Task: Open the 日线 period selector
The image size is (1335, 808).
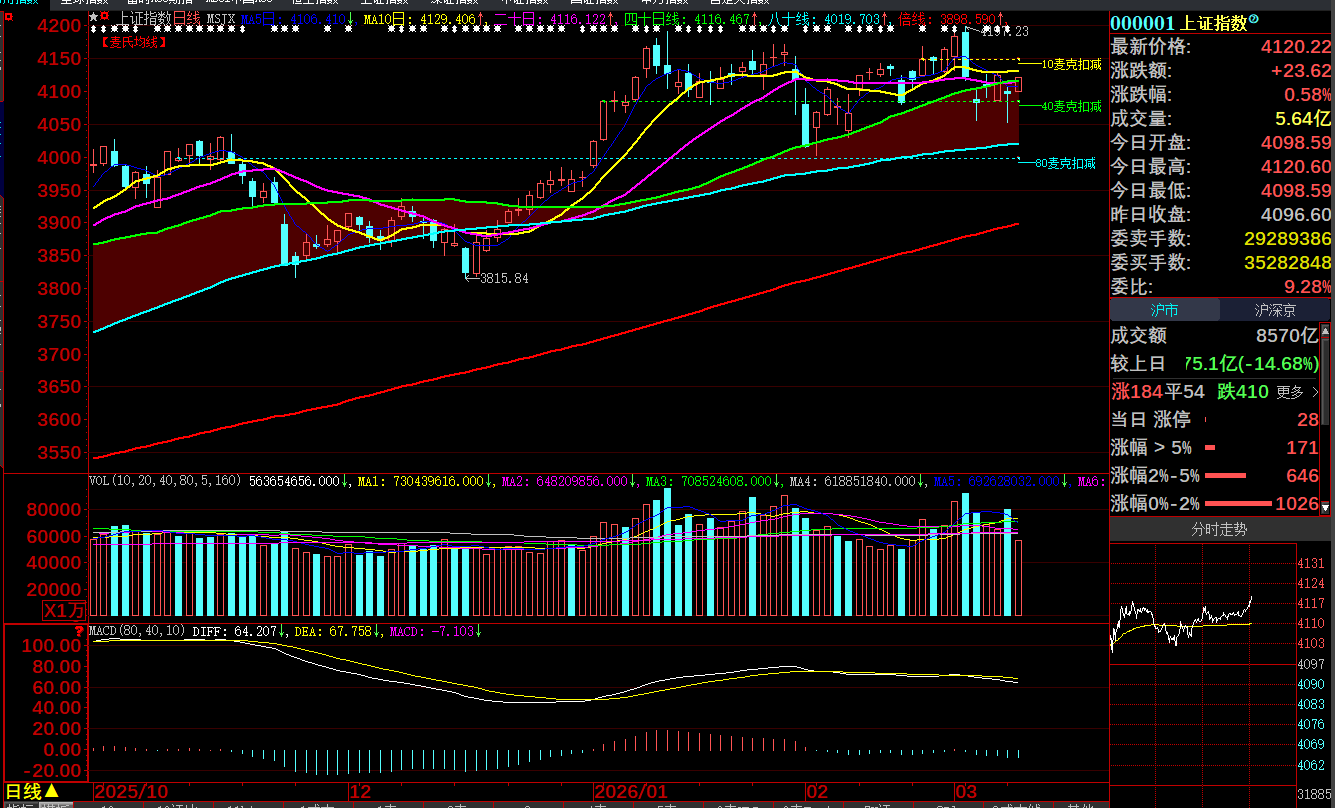Action: [32, 793]
